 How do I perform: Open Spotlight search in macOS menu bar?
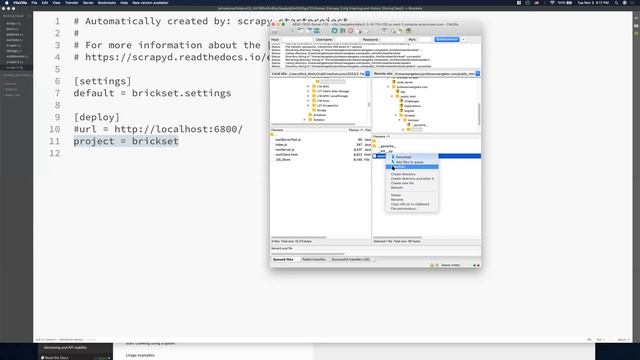tap(616, 3)
